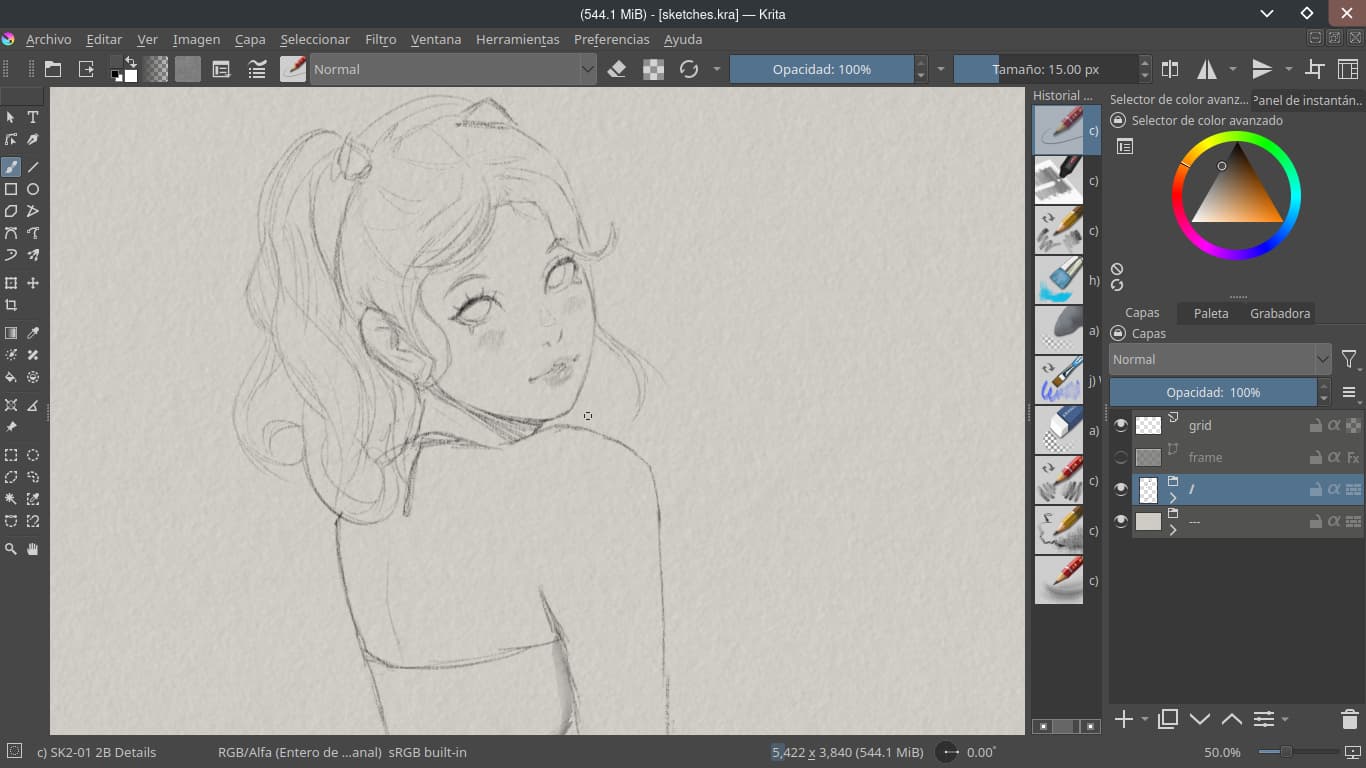Show the hidden frame layer

1121,457
